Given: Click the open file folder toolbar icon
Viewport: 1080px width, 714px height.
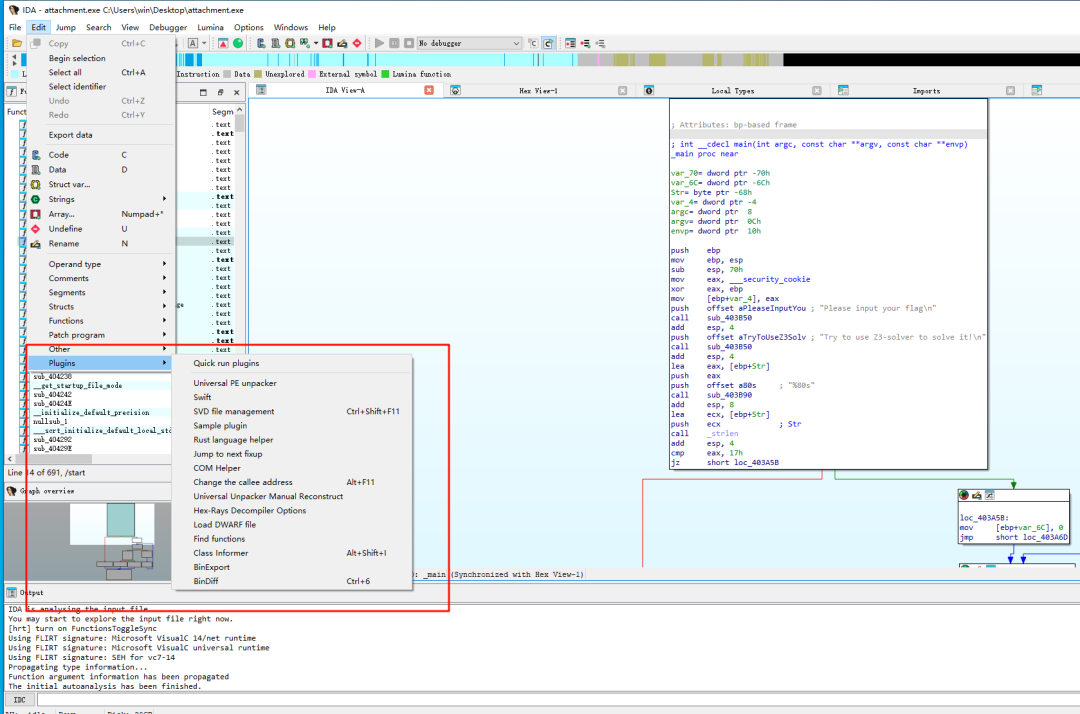Looking at the screenshot, I should click(x=17, y=43).
